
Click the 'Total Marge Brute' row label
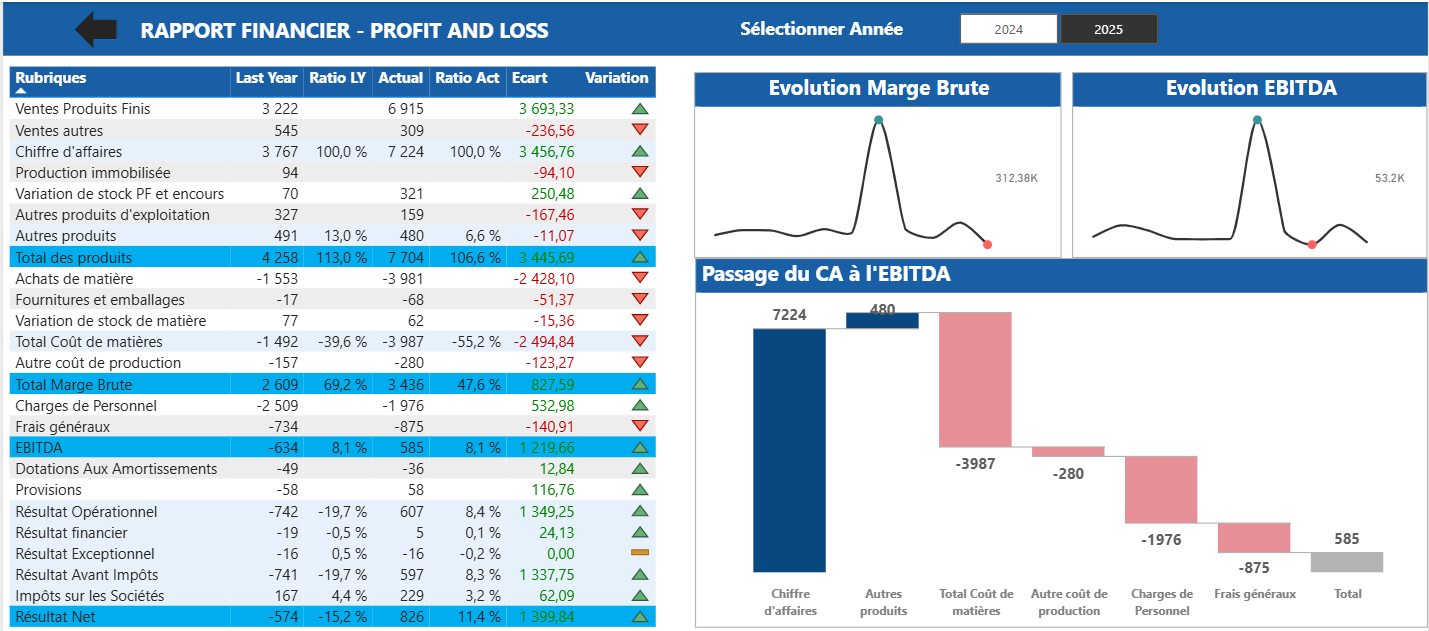74,384
